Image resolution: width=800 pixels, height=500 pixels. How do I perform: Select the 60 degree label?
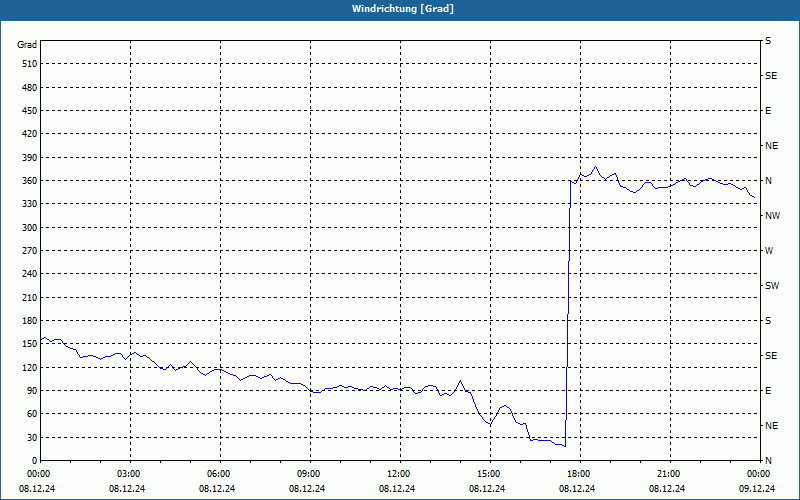[32, 414]
